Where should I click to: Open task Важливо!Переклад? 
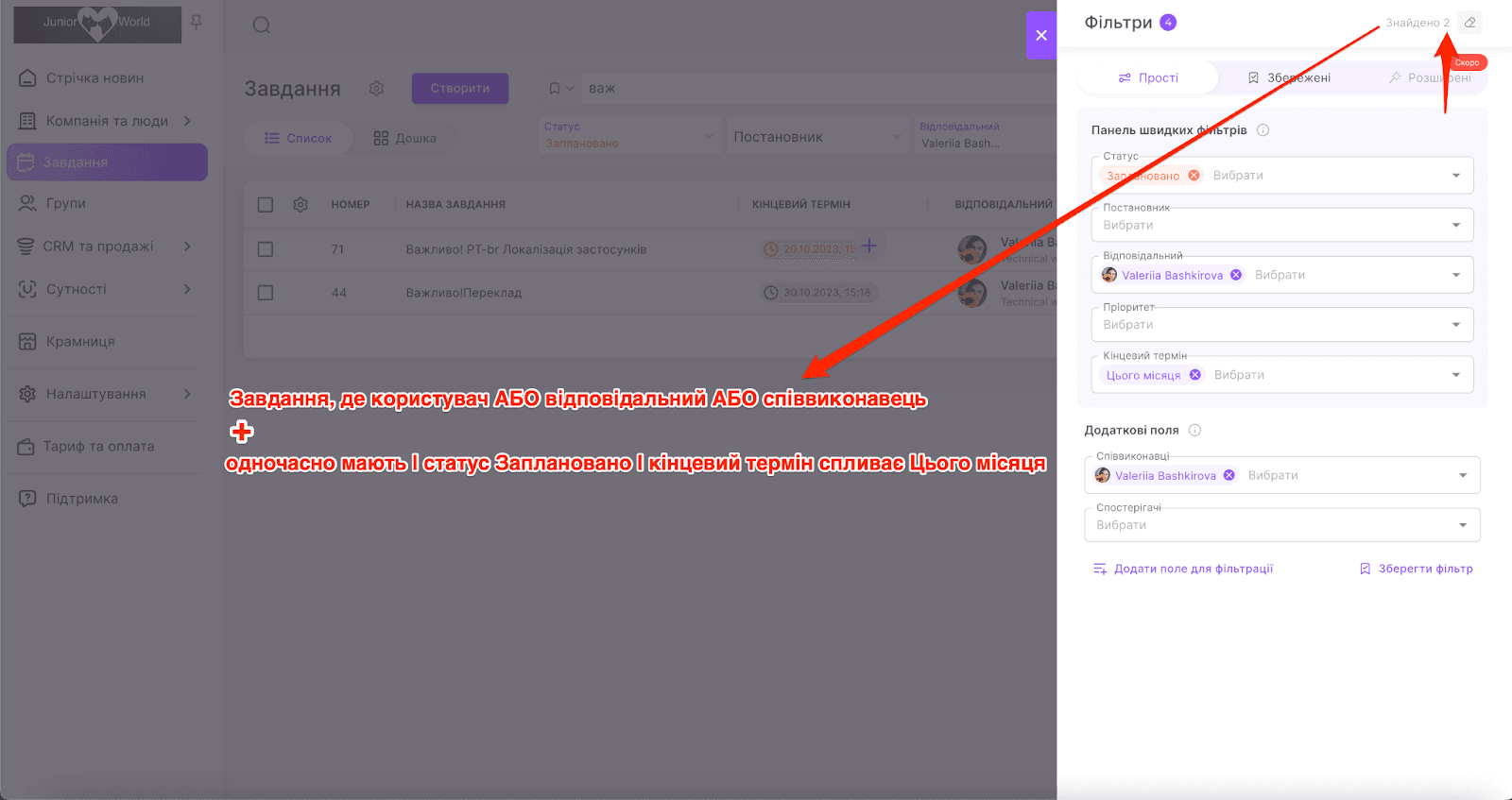coord(464,293)
